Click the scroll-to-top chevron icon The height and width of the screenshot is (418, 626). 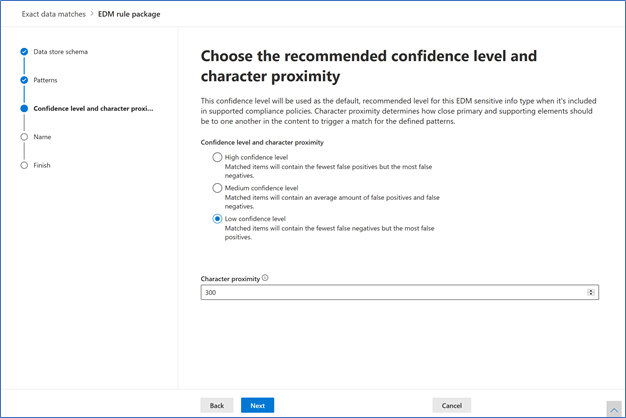point(614,410)
